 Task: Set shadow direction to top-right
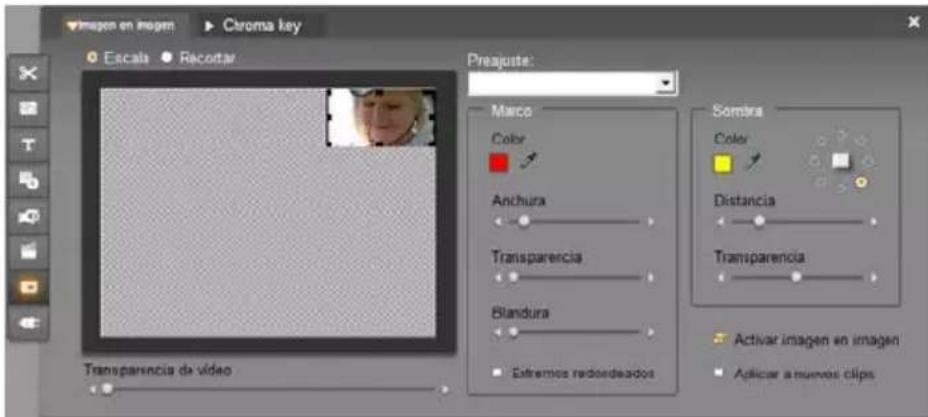point(861,142)
